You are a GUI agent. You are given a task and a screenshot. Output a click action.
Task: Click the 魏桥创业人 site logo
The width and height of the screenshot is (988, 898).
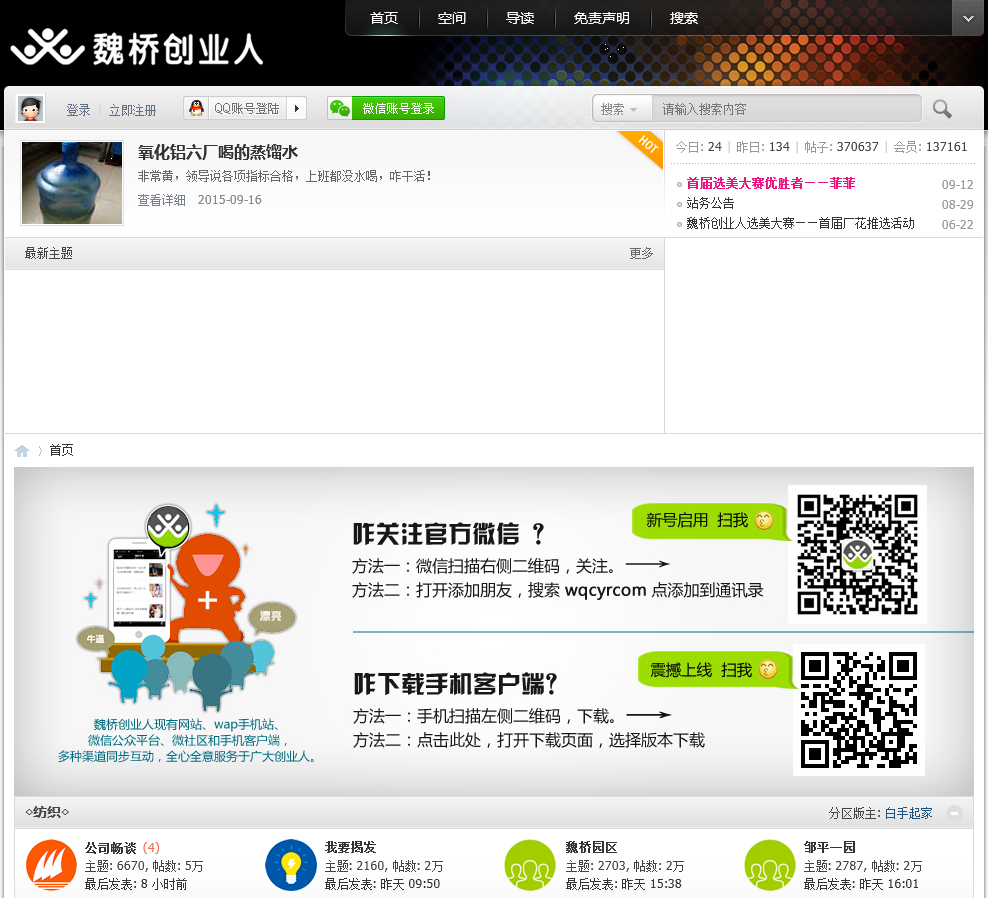pyautogui.click(x=137, y=48)
